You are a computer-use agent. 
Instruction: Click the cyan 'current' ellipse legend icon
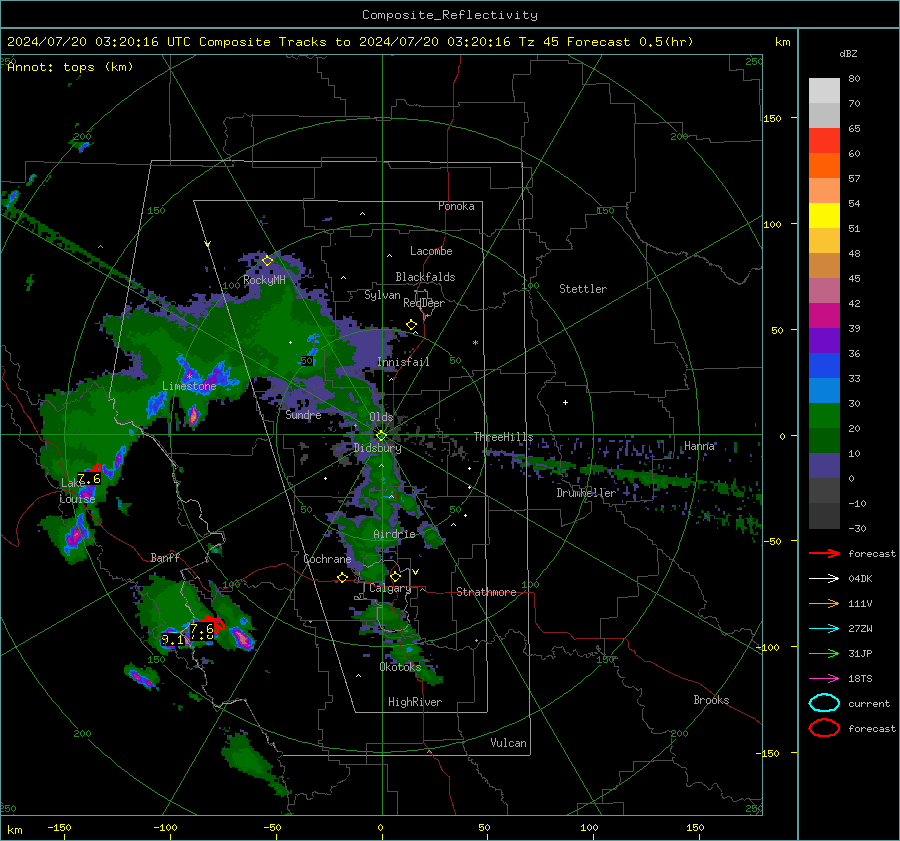point(824,703)
